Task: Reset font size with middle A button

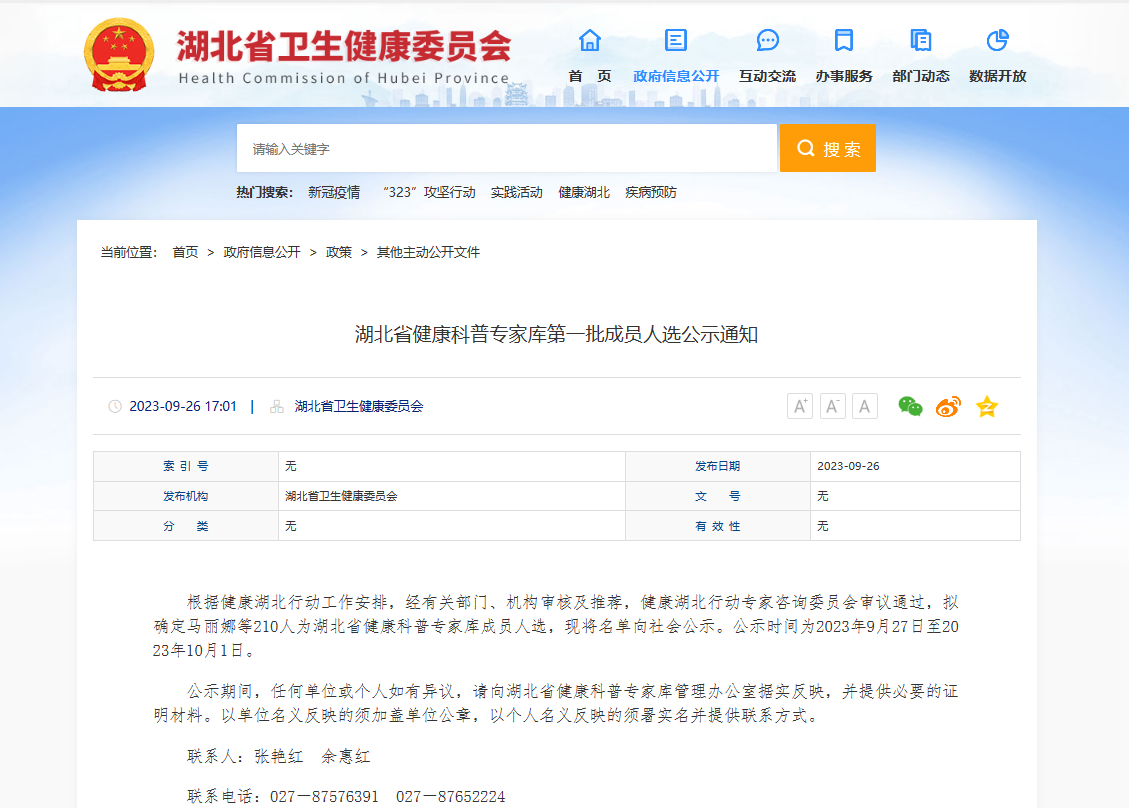Action: (832, 406)
